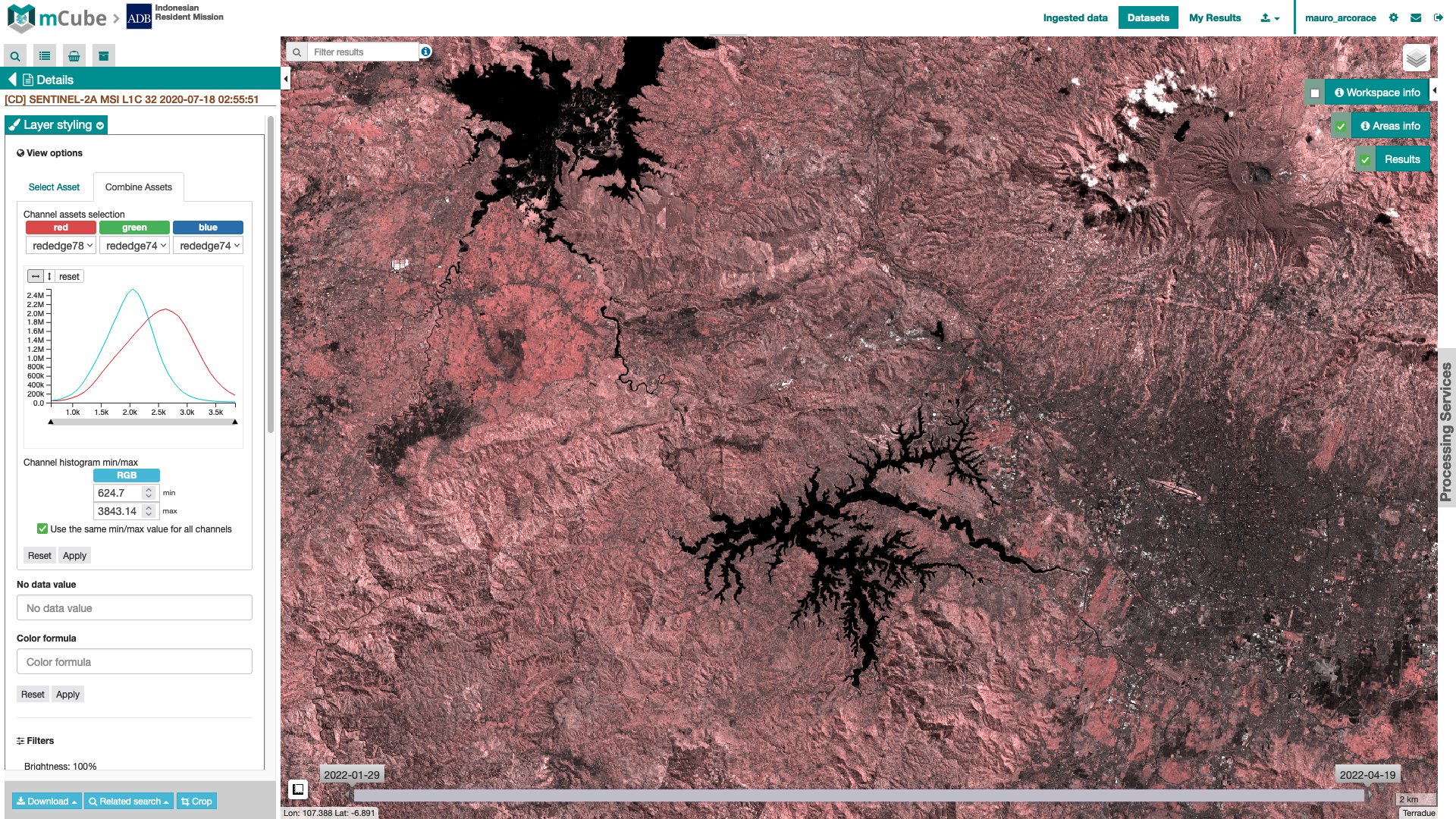Viewport: 1456px width, 819px height.
Task: Click the Crop button
Action: click(196, 802)
